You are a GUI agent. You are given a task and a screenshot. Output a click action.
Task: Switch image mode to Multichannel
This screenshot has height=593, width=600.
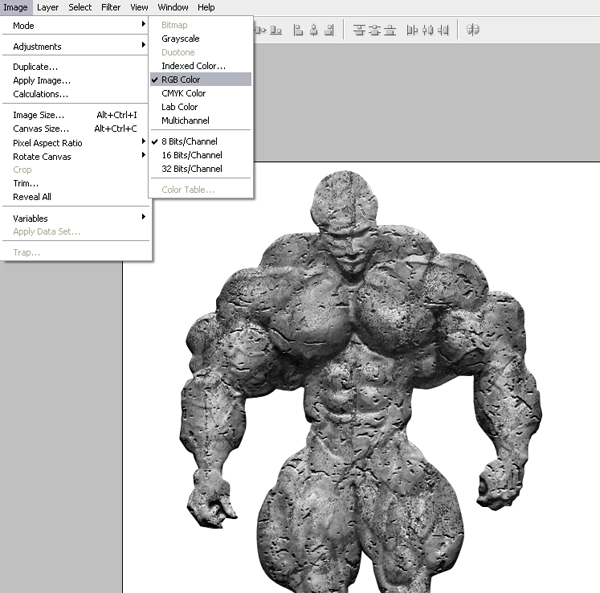pyautogui.click(x=201, y=121)
